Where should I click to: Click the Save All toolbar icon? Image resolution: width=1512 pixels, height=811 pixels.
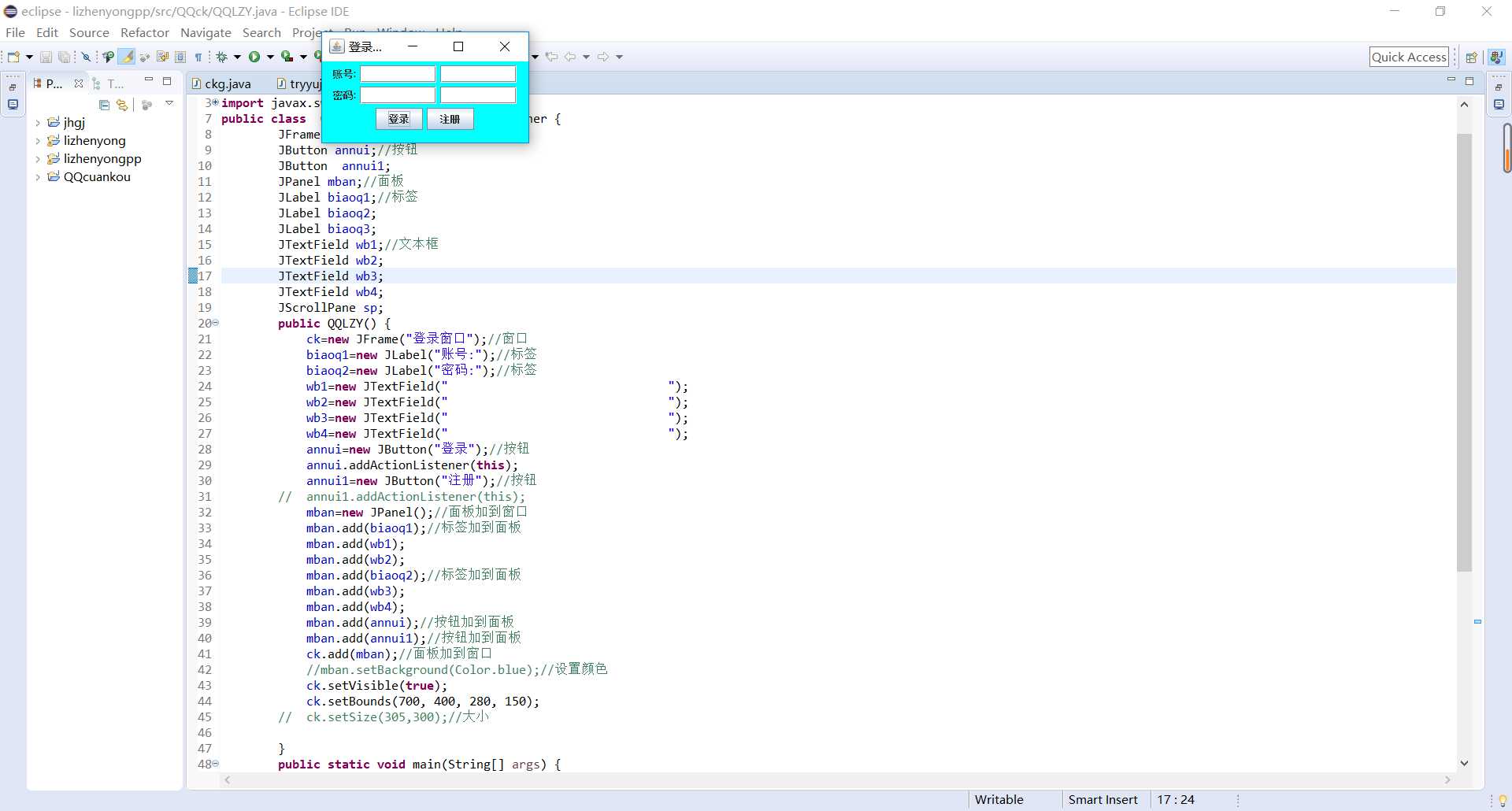tap(65, 57)
